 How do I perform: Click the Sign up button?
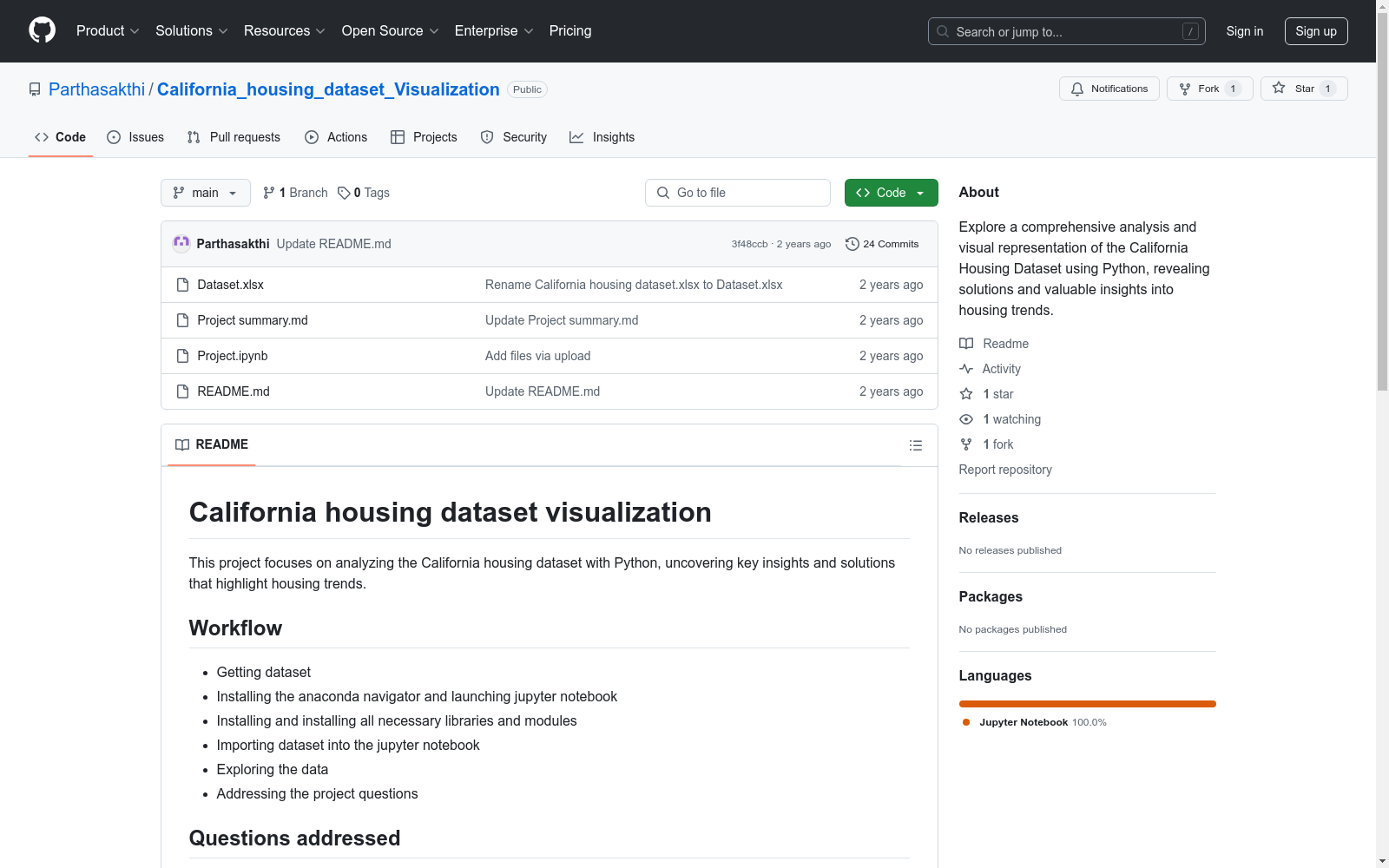[x=1316, y=31]
